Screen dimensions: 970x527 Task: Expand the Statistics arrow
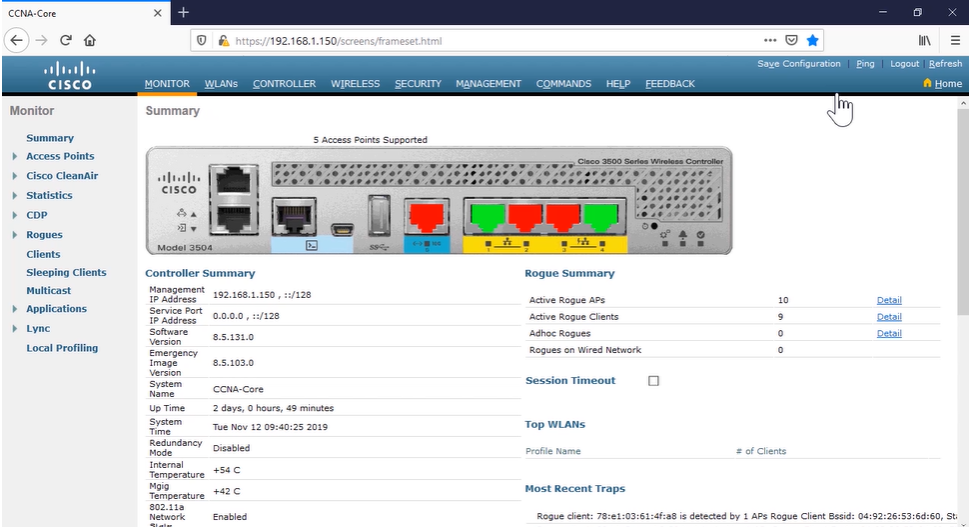pos(15,195)
